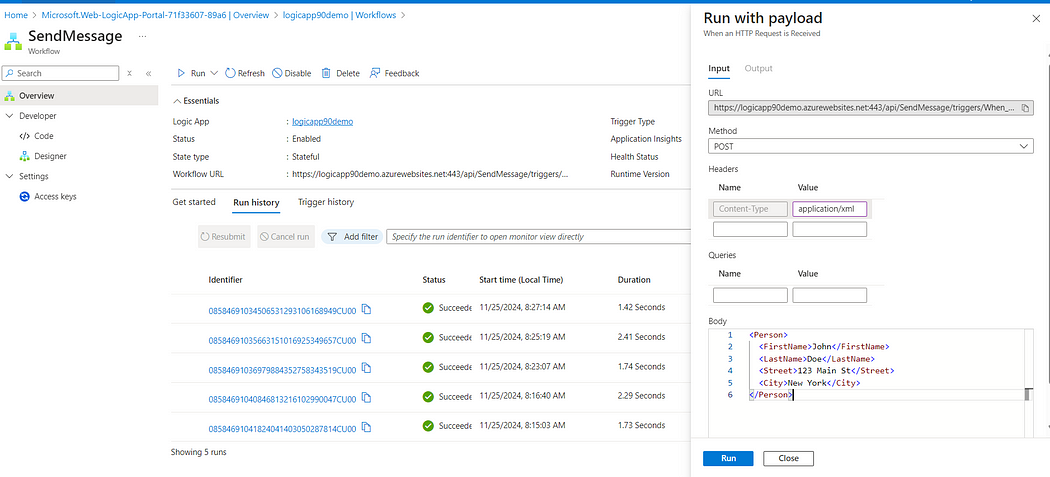Open Designer under Developer
Image resolution: width=1050 pixels, height=477 pixels.
(50, 156)
